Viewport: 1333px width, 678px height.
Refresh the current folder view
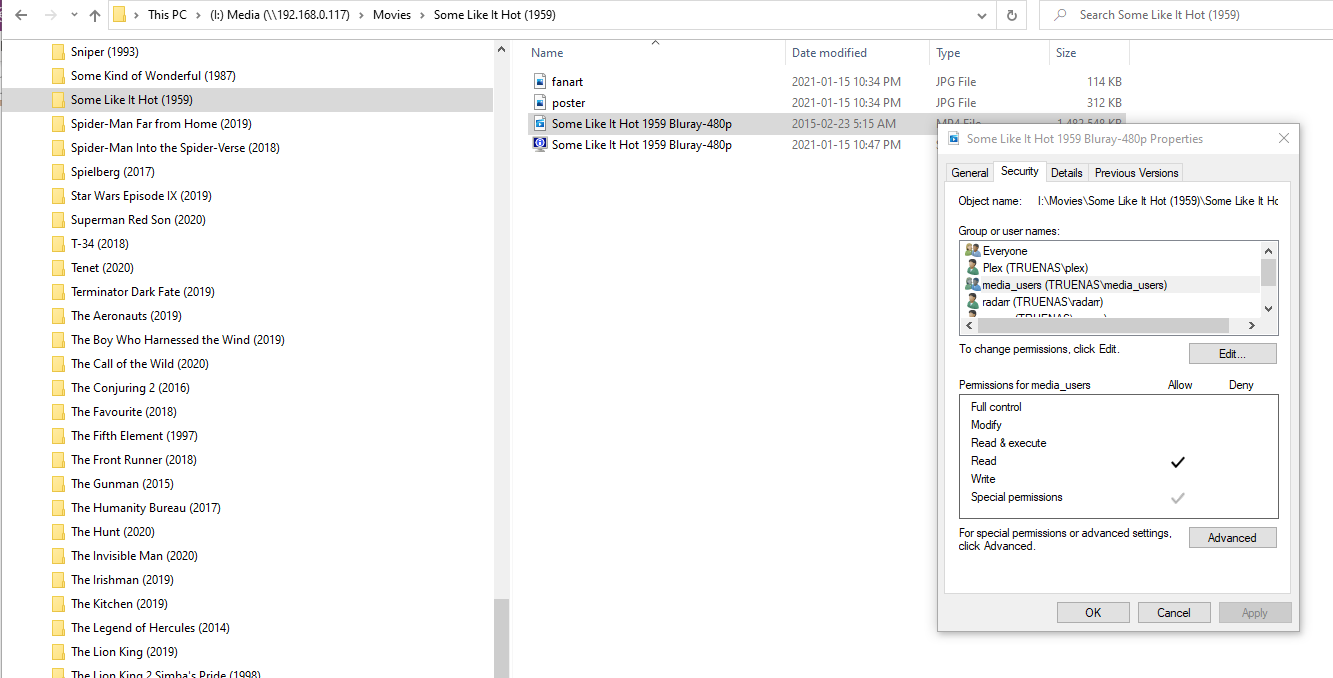click(x=1012, y=15)
